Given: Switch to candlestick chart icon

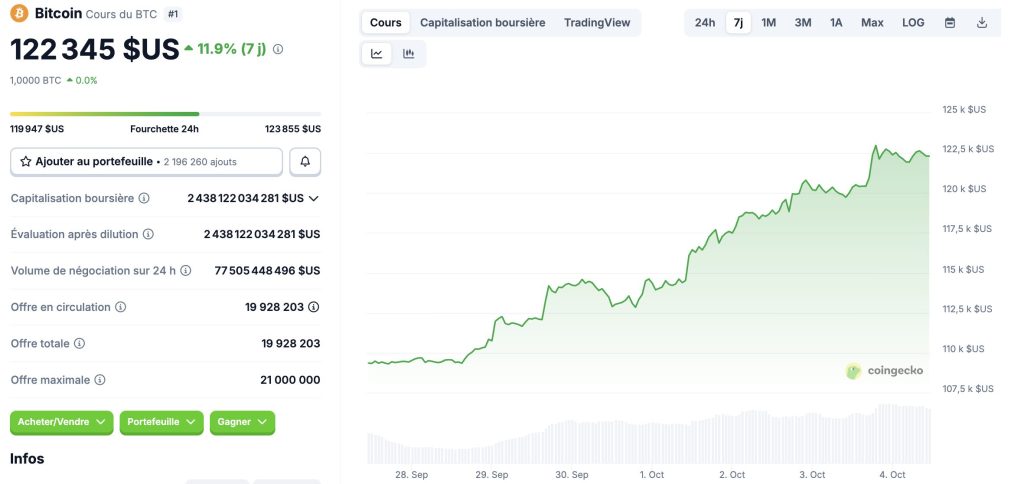Looking at the screenshot, I should point(409,54).
